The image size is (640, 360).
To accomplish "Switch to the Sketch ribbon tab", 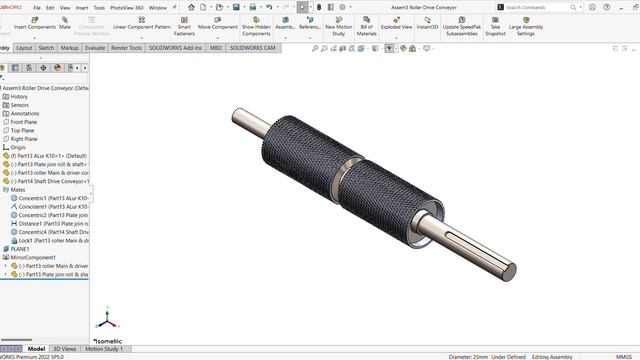I will 46,48.
